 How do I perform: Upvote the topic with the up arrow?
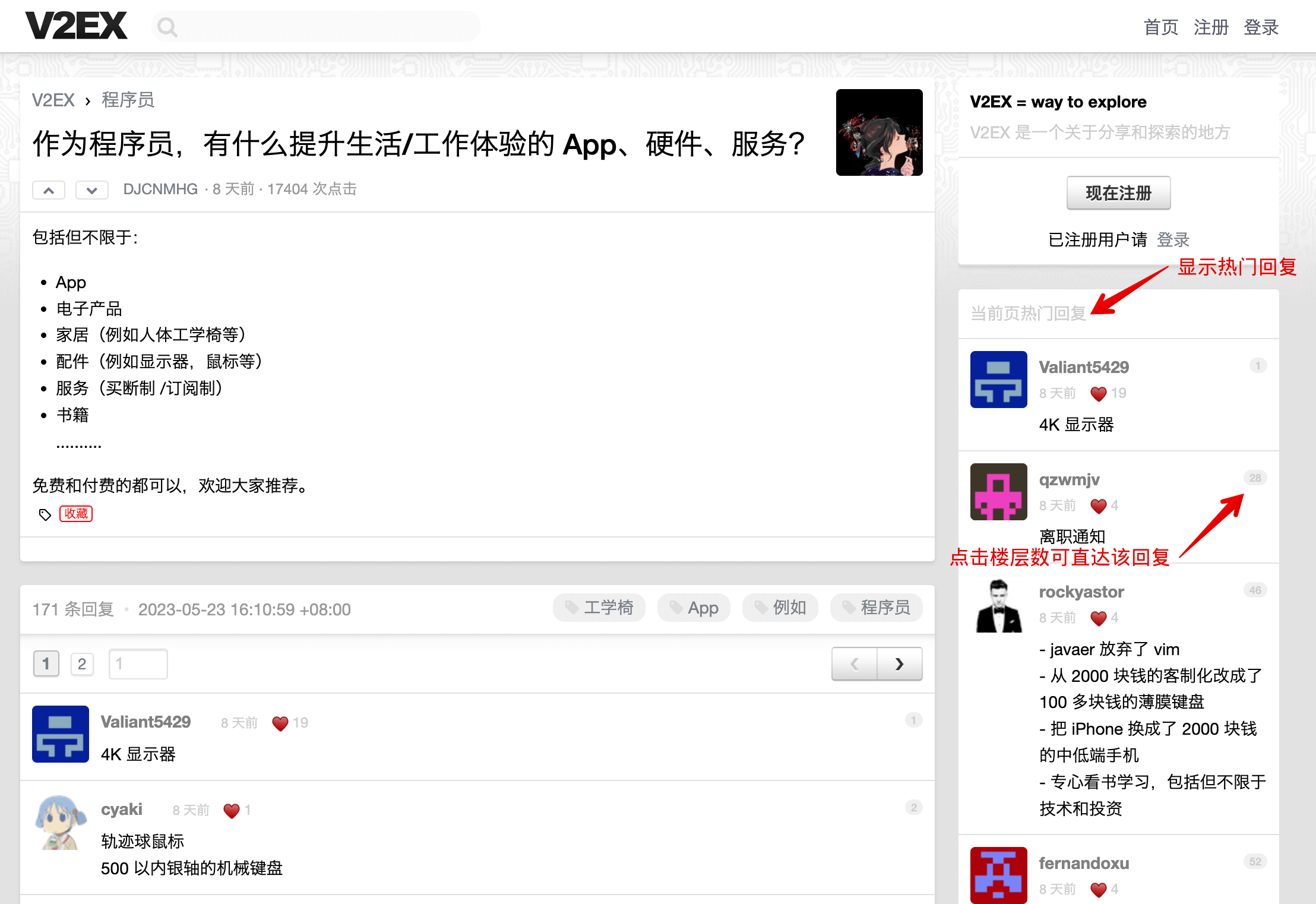(x=48, y=190)
